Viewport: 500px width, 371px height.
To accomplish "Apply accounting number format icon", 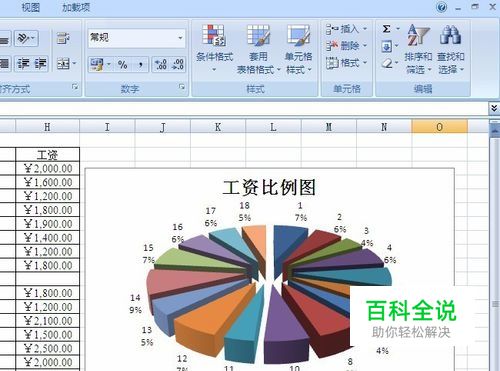I will point(97,64).
